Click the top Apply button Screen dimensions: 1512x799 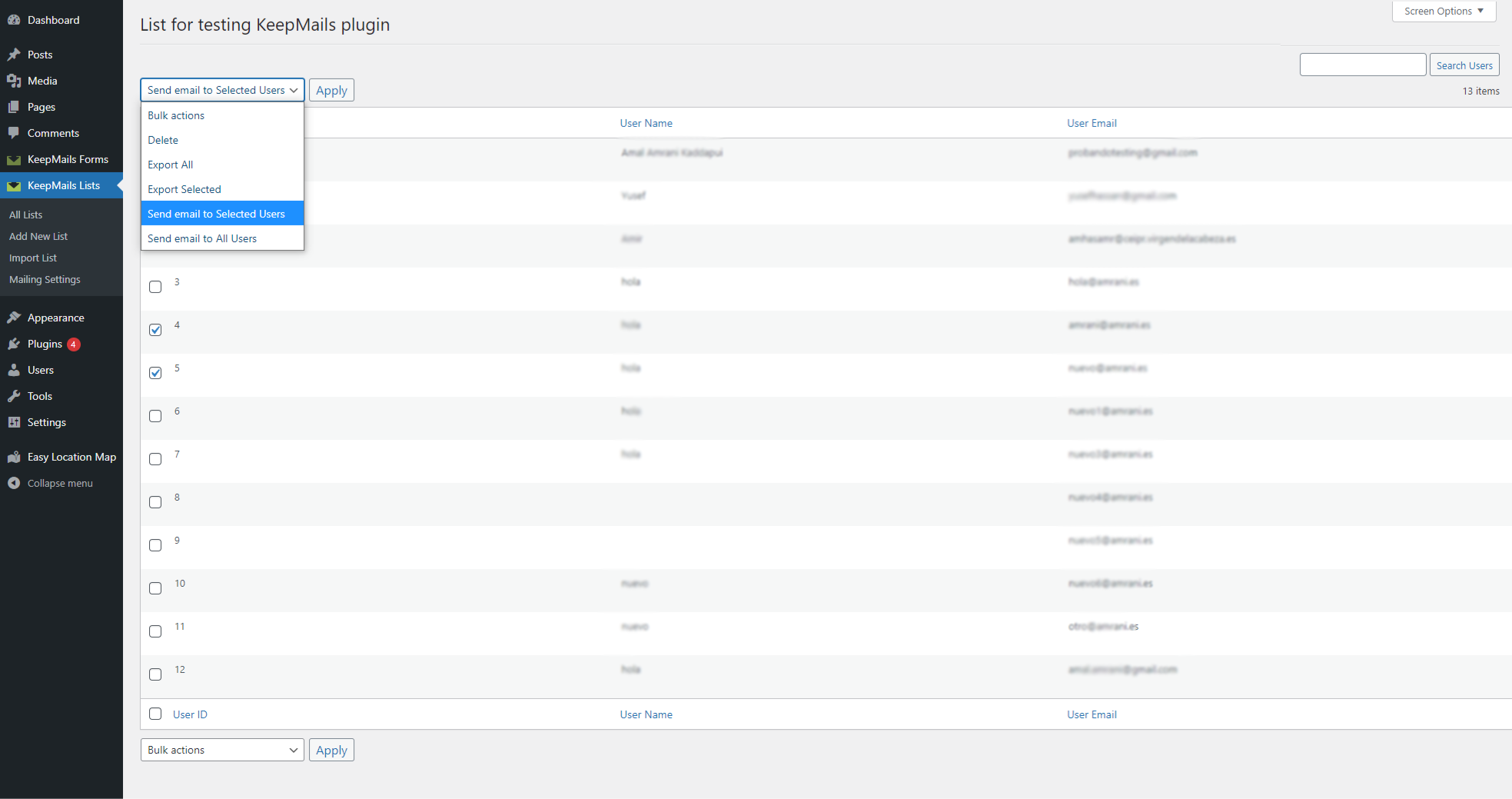pyautogui.click(x=331, y=90)
